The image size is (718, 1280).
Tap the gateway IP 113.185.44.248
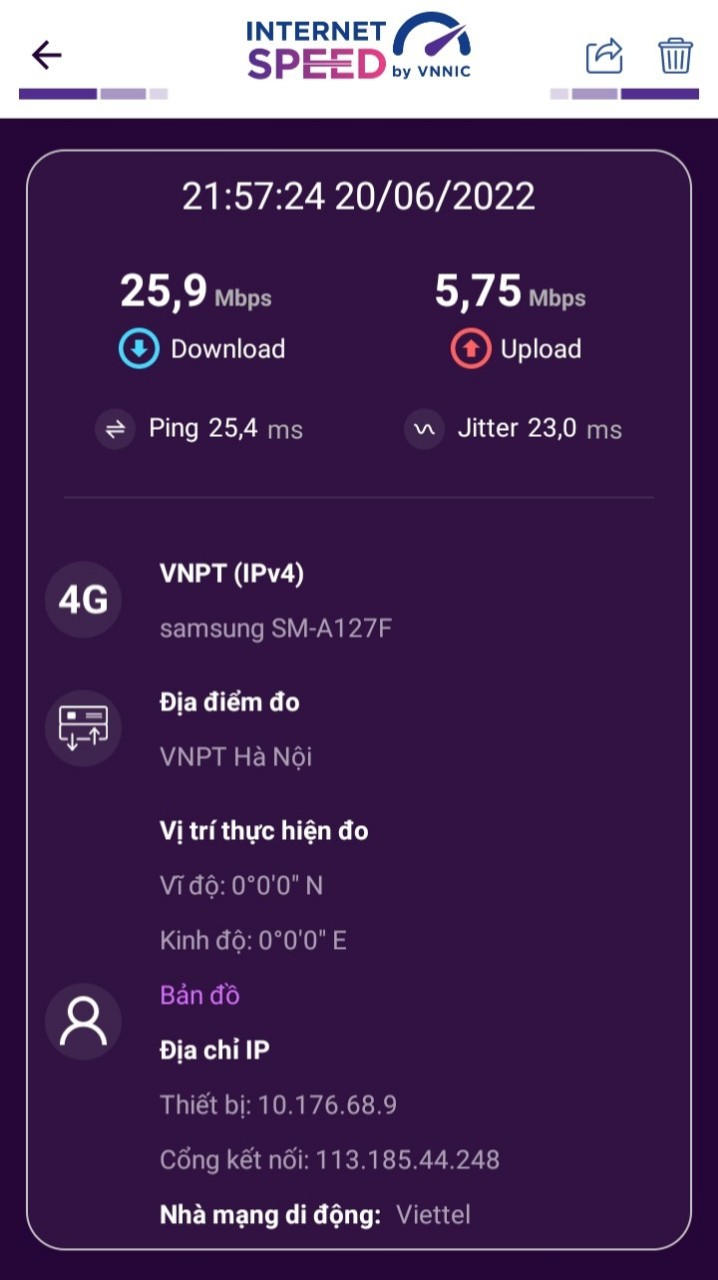(x=407, y=1160)
